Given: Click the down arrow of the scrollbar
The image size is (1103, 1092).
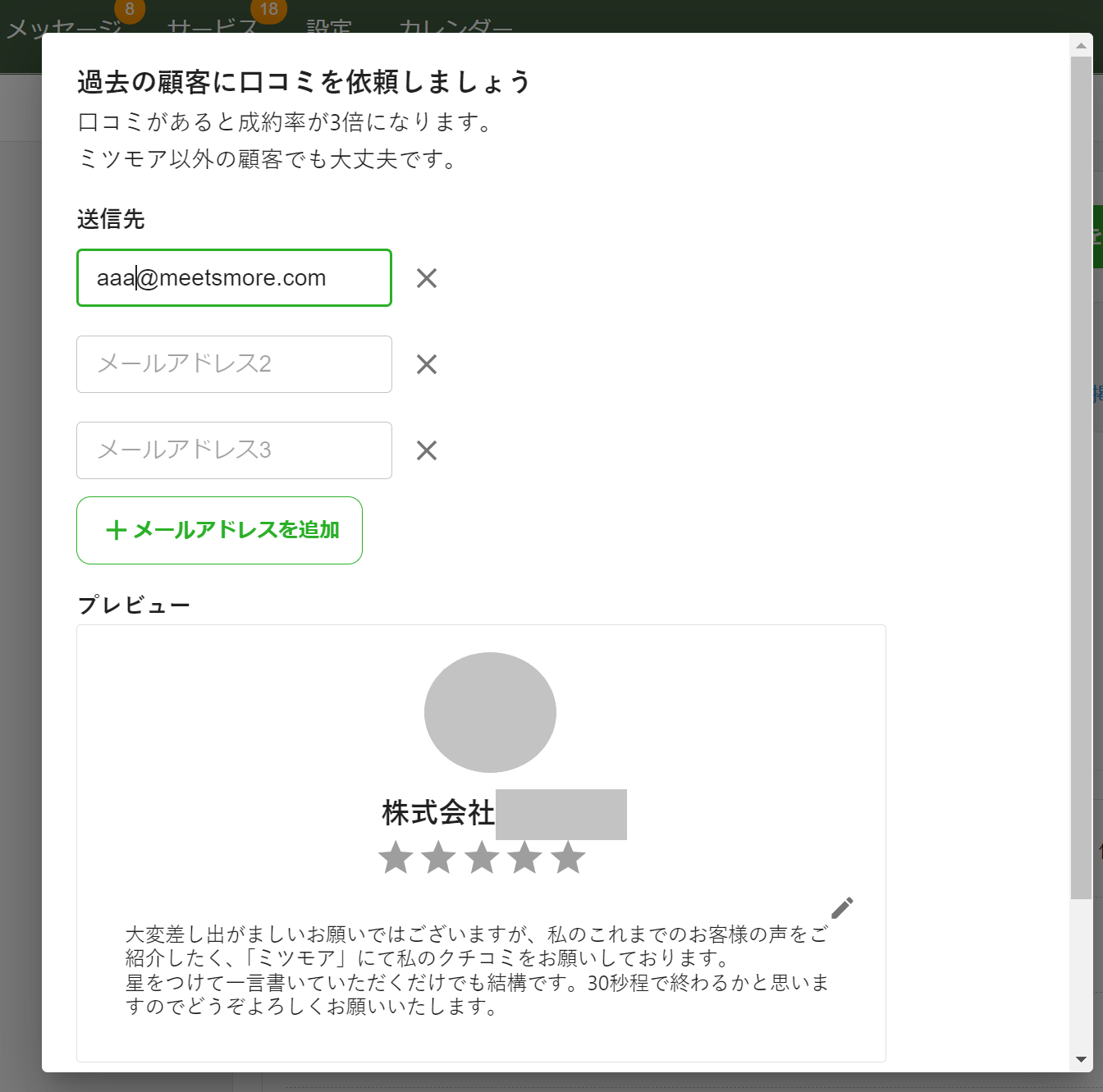Looking at the screenshot, I should [1080, 1058].
